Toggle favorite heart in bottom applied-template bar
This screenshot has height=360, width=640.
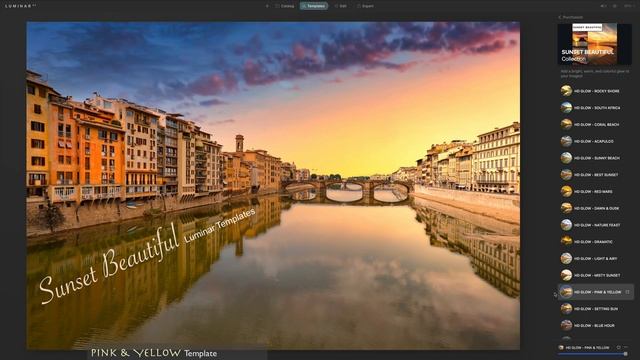click(618, 347)
